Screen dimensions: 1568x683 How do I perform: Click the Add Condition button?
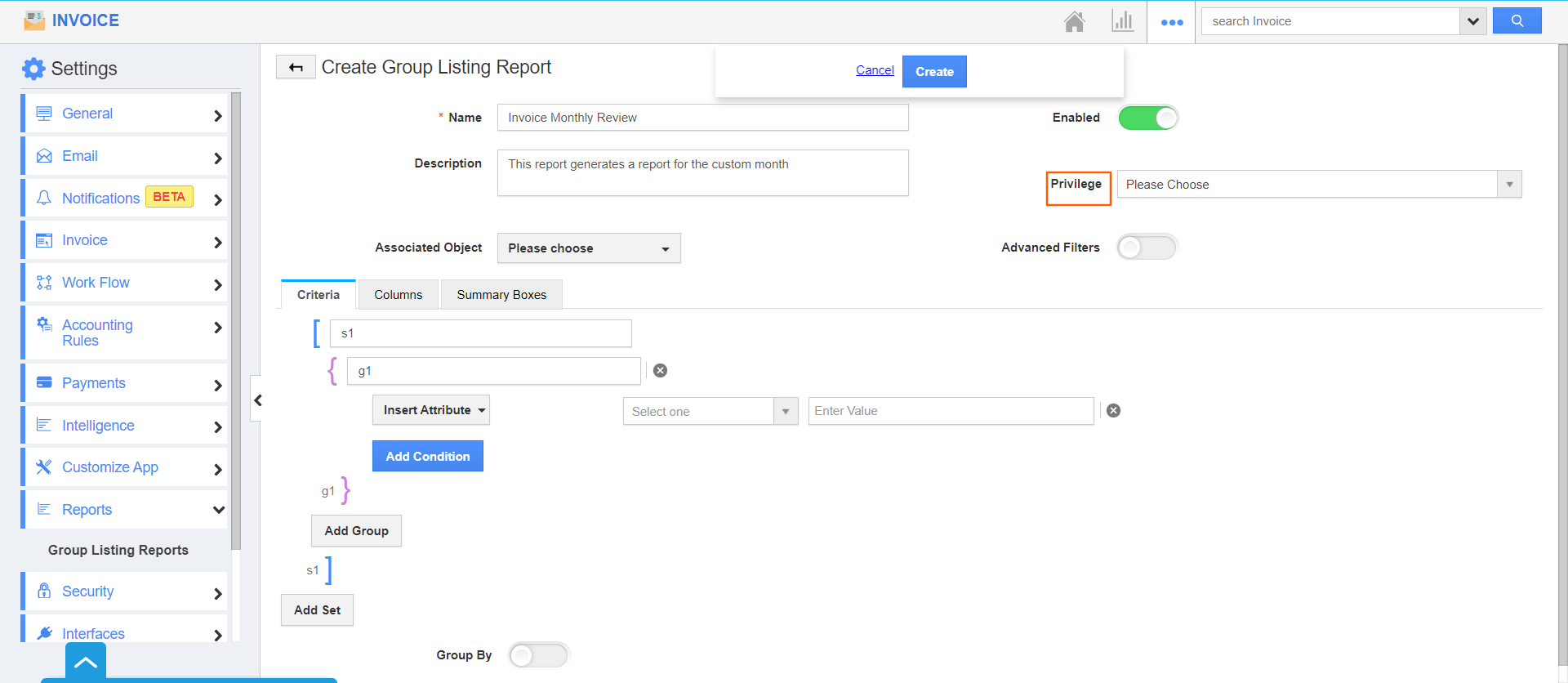click(427, 457)
